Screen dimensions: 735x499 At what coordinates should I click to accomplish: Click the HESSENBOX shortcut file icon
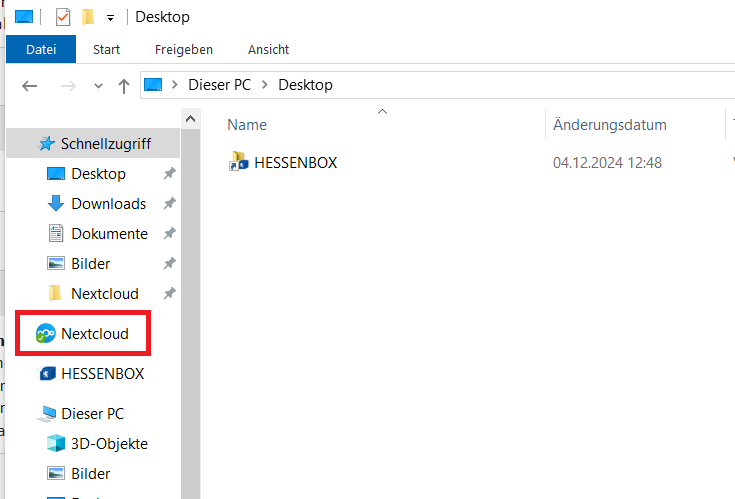239,162
